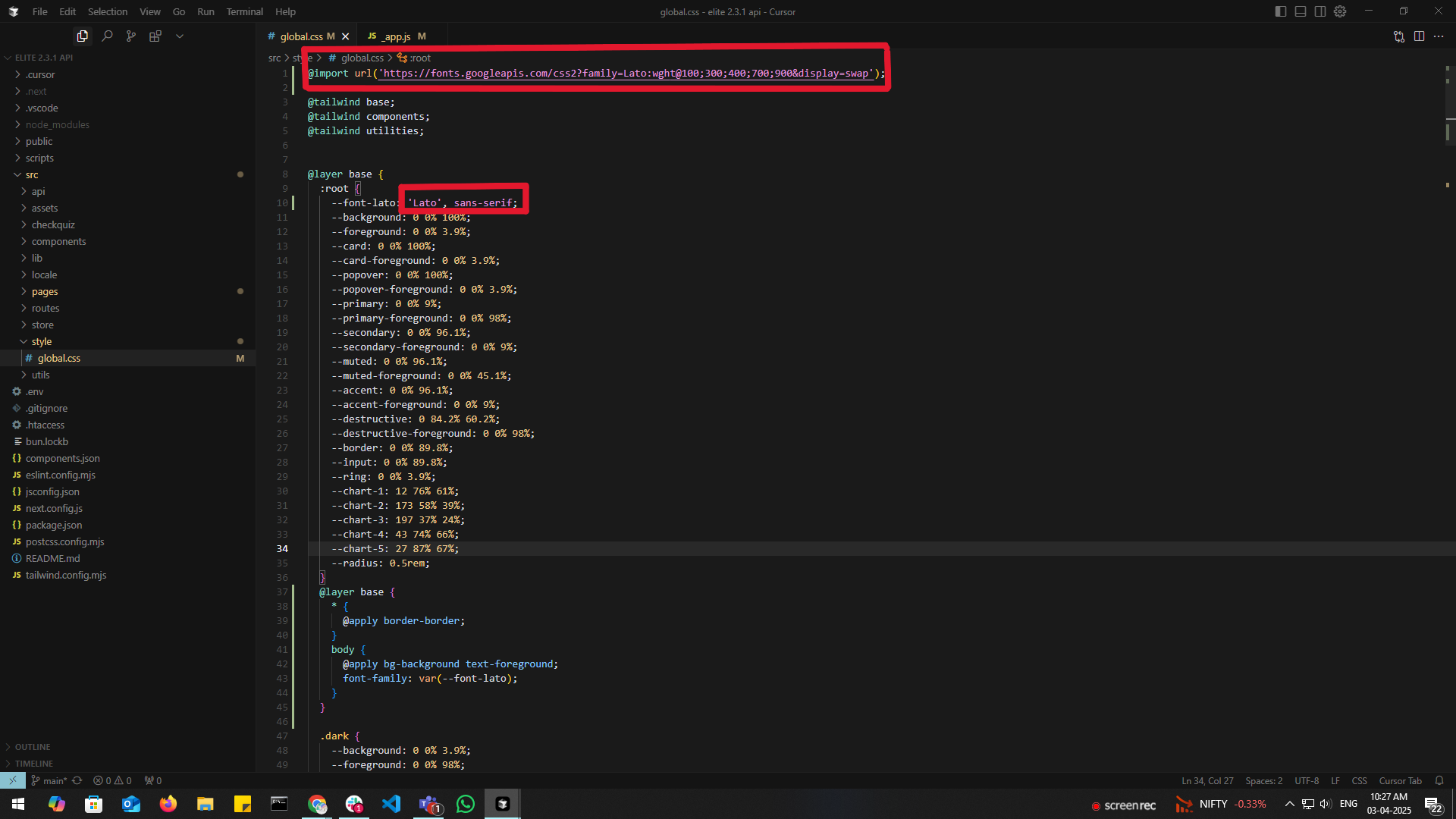This screenshot has height=819, width=1456.
Task: Open the Notifications bell in the status bar
Action: point(1439,780)
